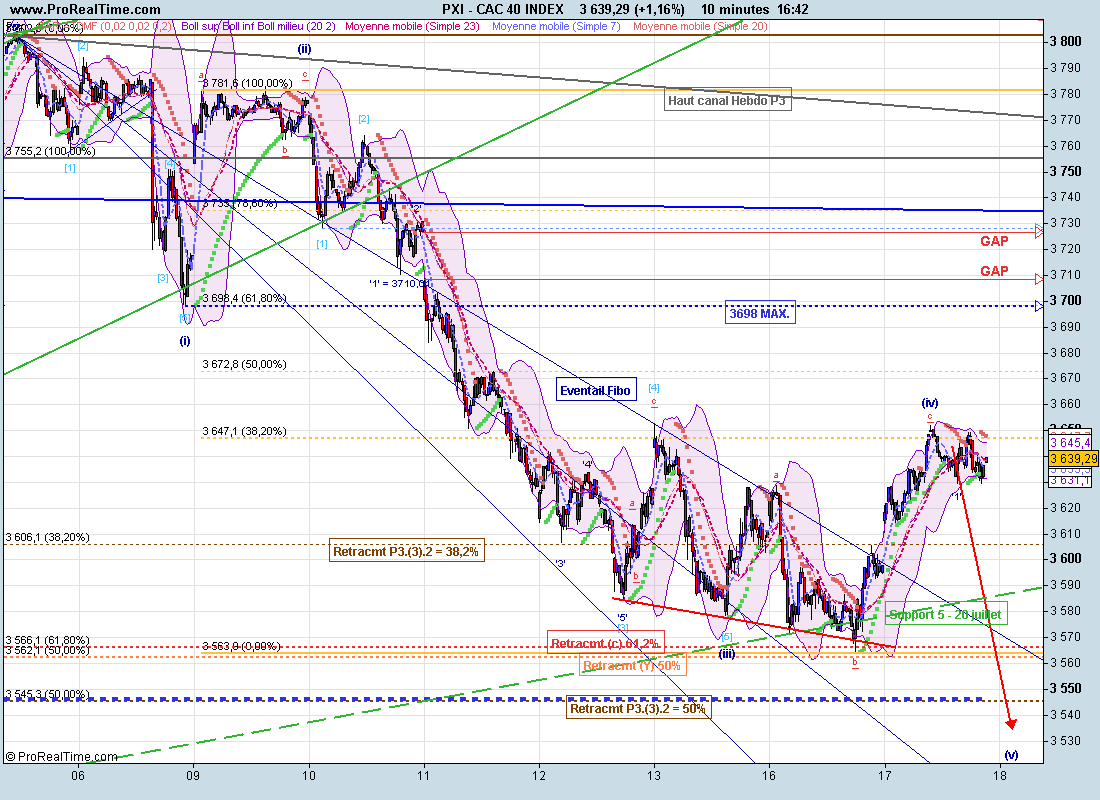This screenshot has height=800, width=1100.
Task: Select the orange 'Retracmt (Y) 50%' label
Action: 631,666
